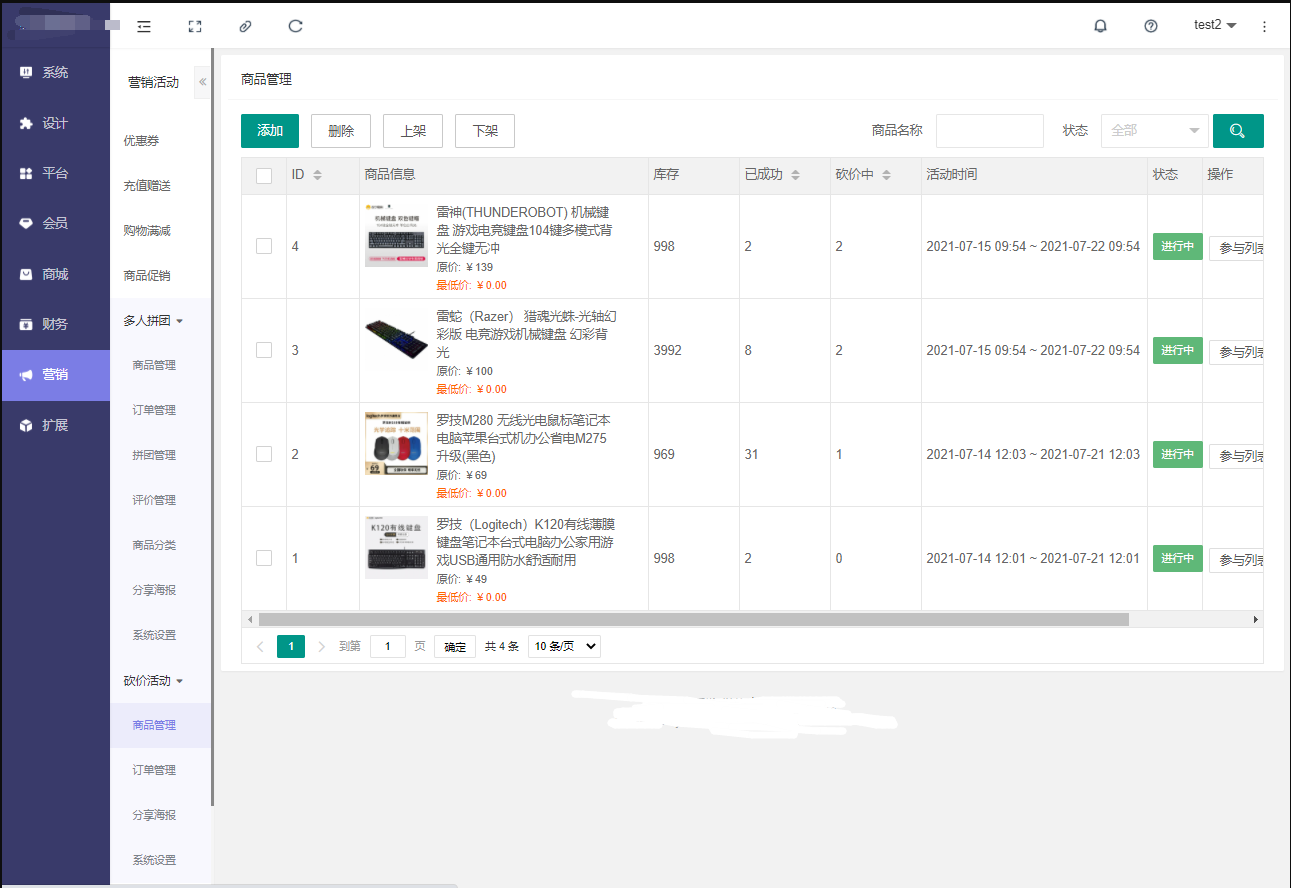Screen dimensions: 1291x888
Task: Open fullscreen mode icon
Action: [195, 26]
